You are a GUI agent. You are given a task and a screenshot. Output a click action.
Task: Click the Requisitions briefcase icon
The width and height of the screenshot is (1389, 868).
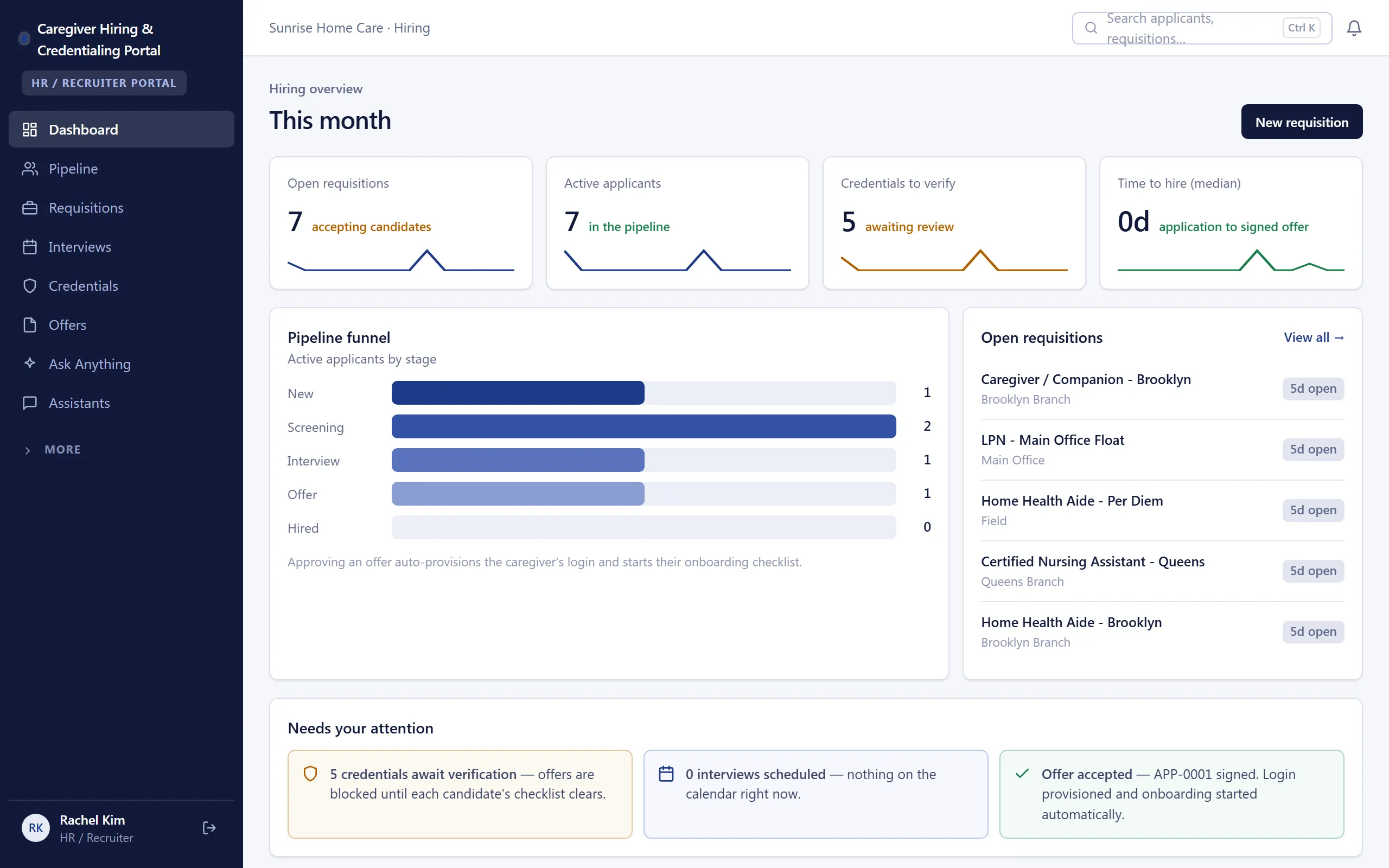click(30, 208)
